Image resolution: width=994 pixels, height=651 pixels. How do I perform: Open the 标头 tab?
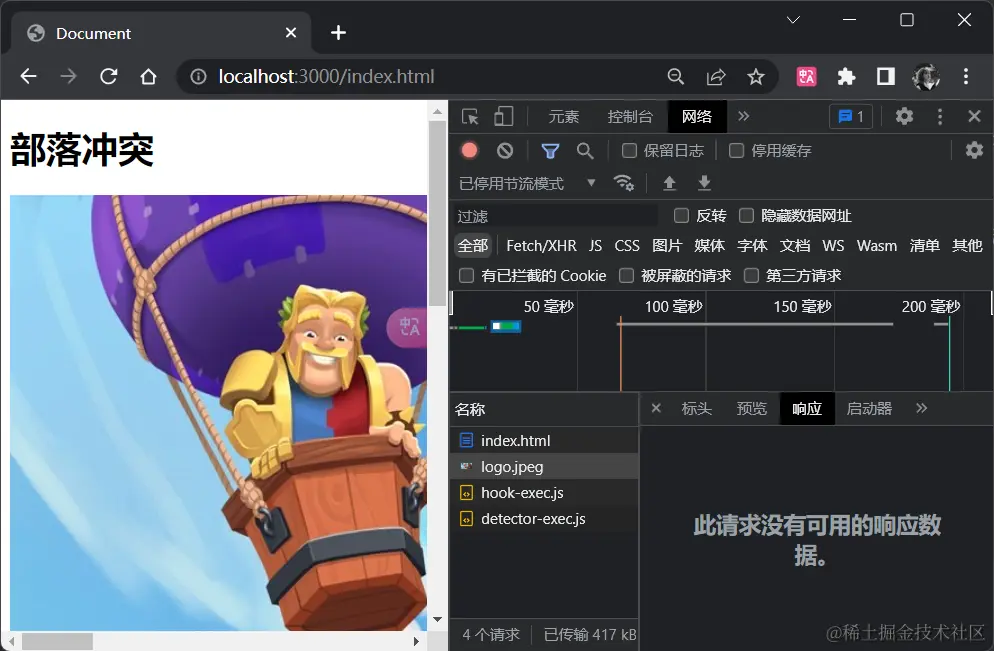pos(697,409)
